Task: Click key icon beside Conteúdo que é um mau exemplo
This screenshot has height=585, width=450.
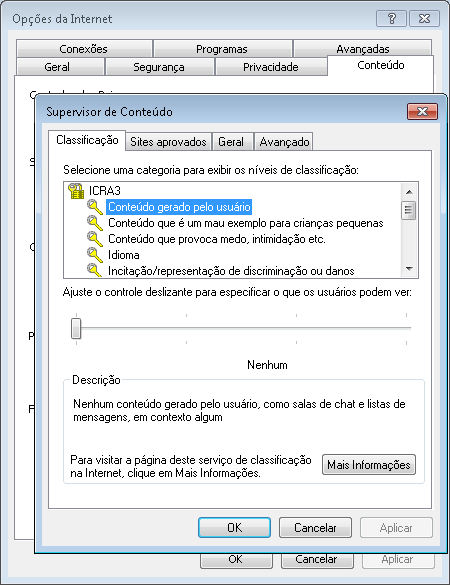Action: tap(95, 223)
